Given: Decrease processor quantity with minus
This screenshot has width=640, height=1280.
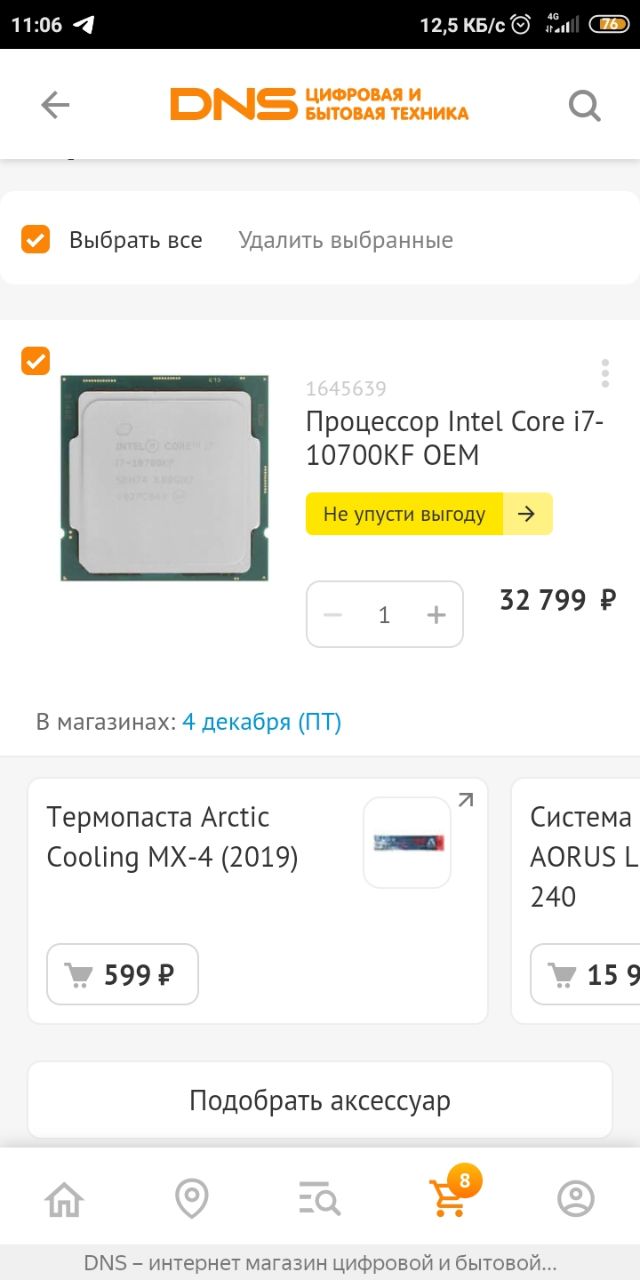Looking at the screenshot, I should click(x=333, y=615).
